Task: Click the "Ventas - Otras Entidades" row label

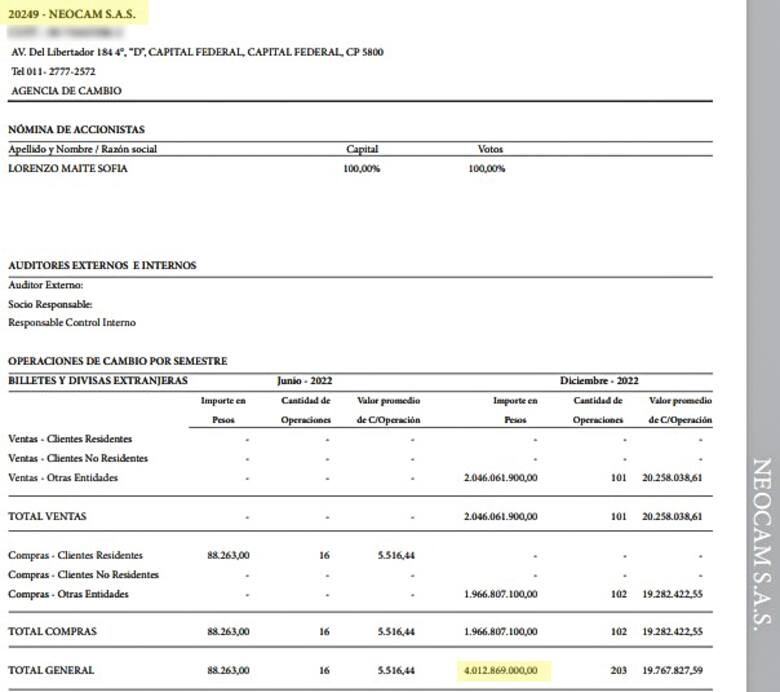Action: pyautogui.click(x=63, y=478)
